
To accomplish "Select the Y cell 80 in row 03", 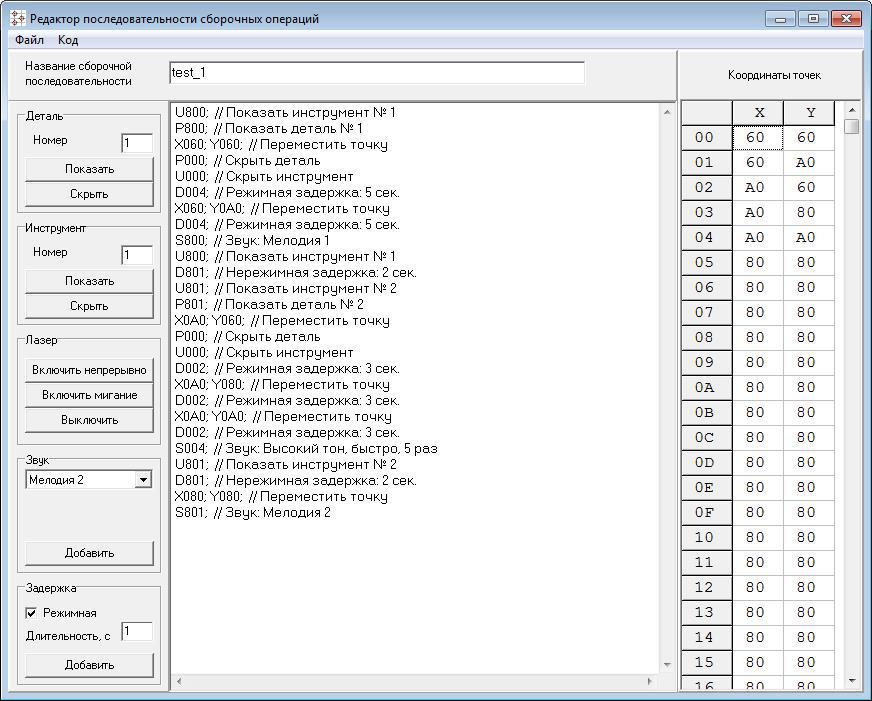I will (809, 213).
